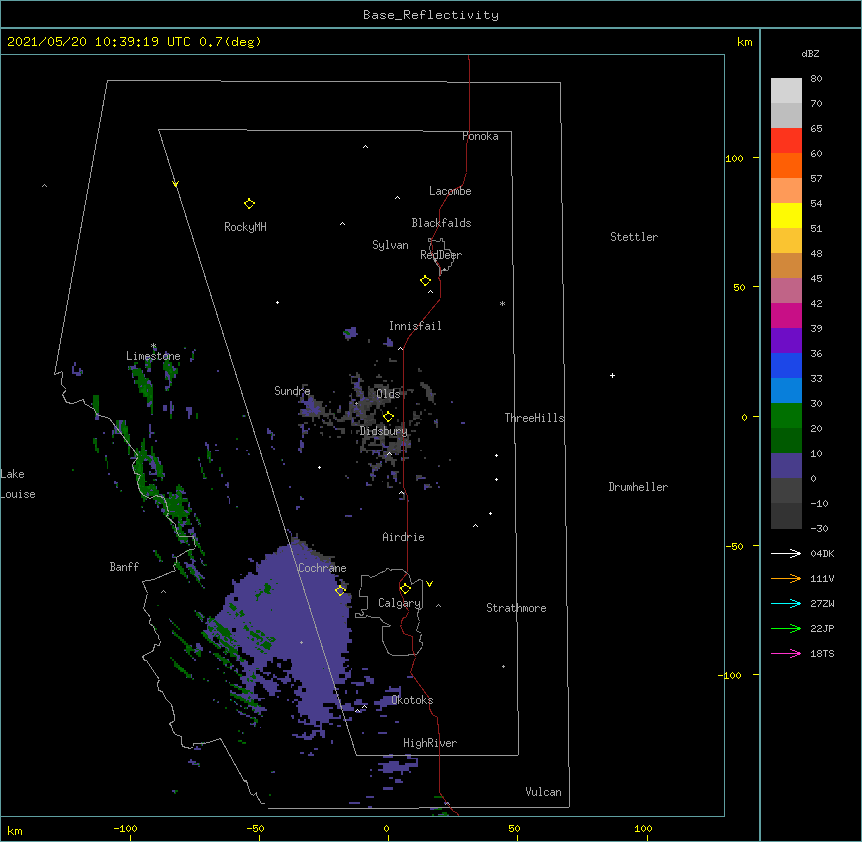Viewport: 862px width, 842px height.
Task: Click the Drumheller label
Action: coord(638,487)
